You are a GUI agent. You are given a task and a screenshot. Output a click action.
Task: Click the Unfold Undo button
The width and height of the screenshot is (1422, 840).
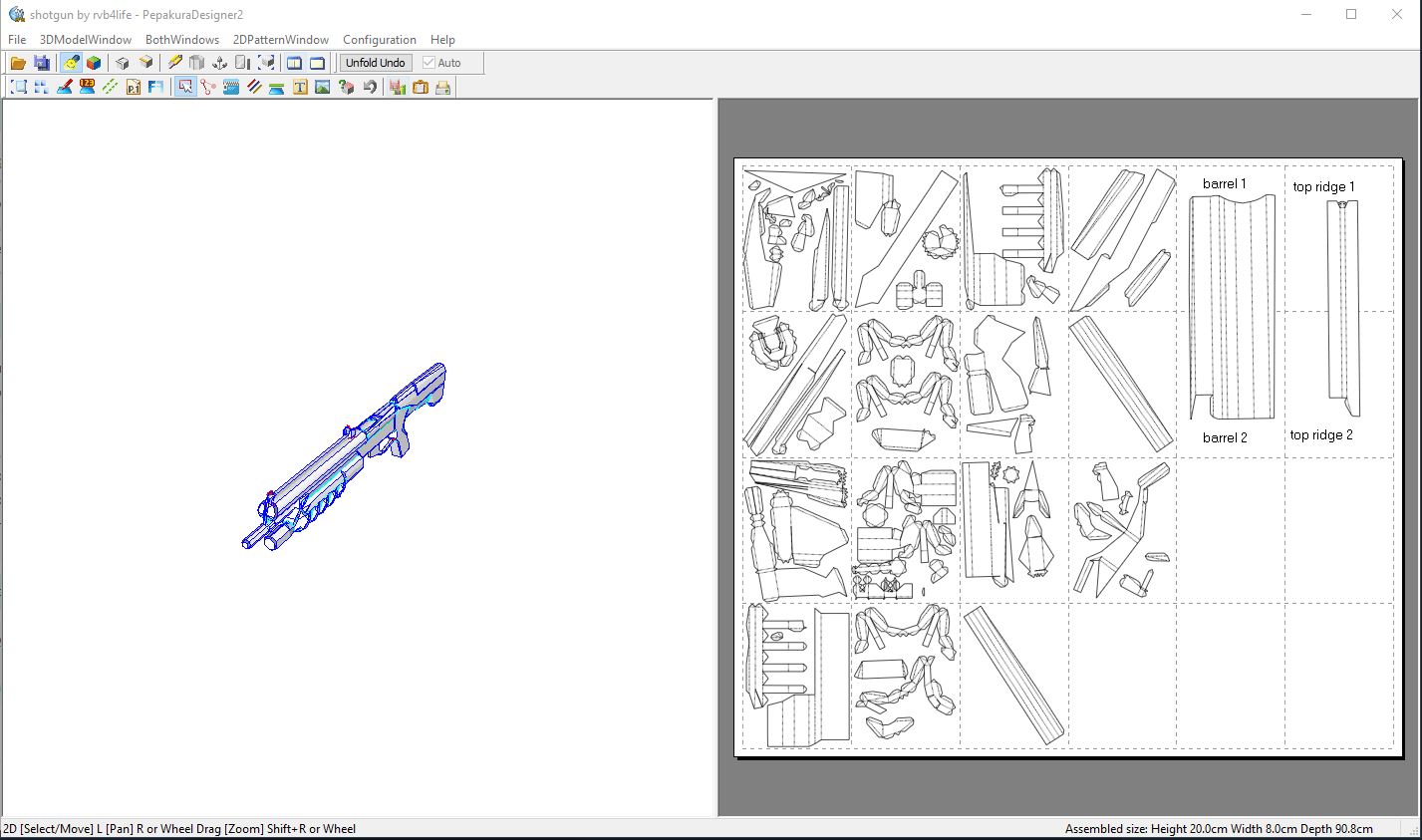[376, 63]
